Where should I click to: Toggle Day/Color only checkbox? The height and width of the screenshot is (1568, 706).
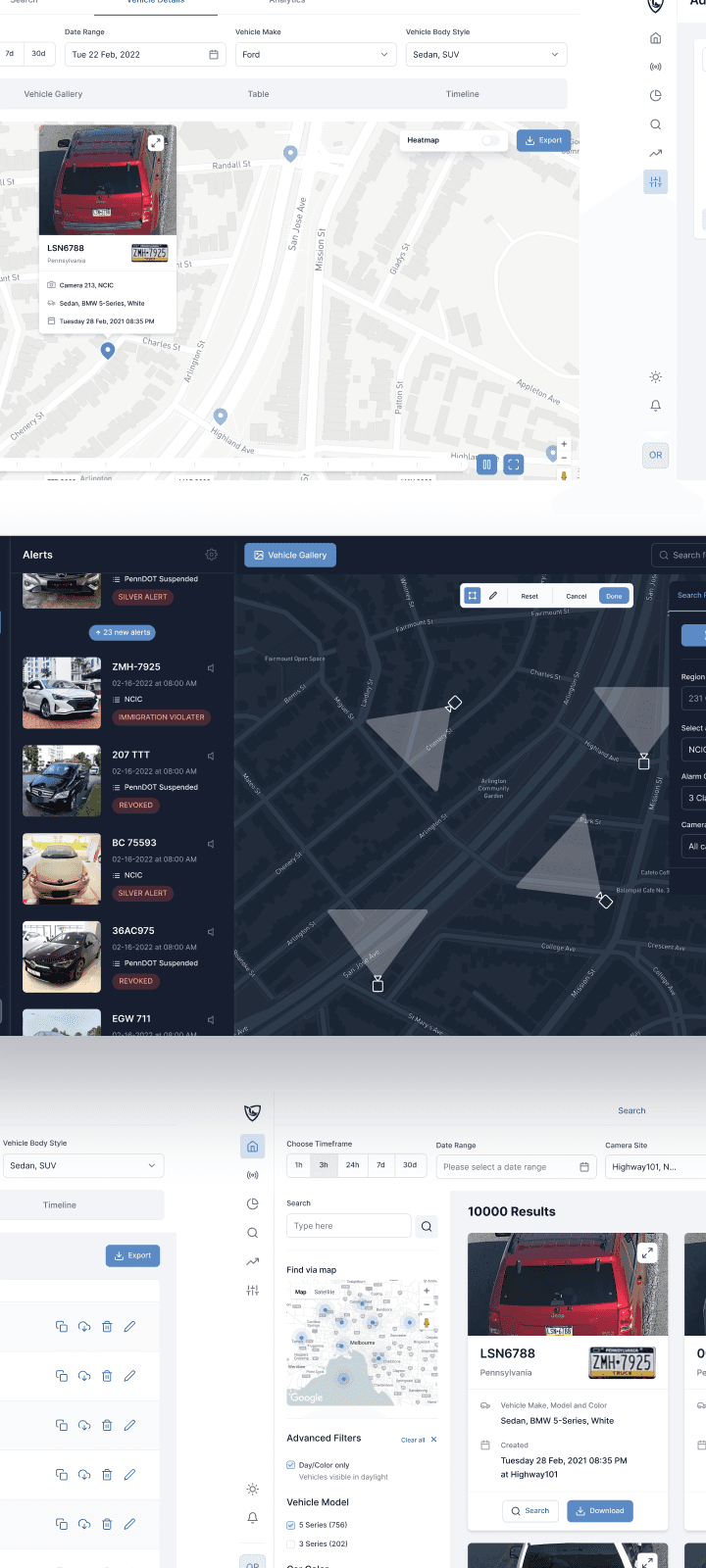click(290, 1465)
